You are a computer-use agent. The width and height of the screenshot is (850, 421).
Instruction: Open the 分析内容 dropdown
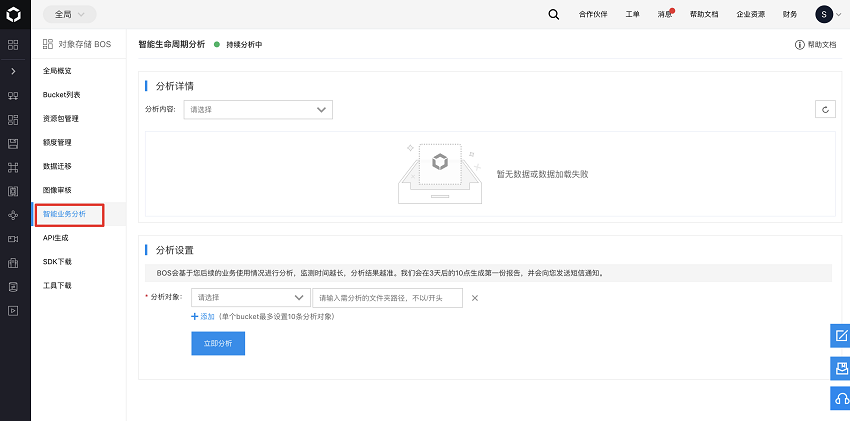click(258, 110)
